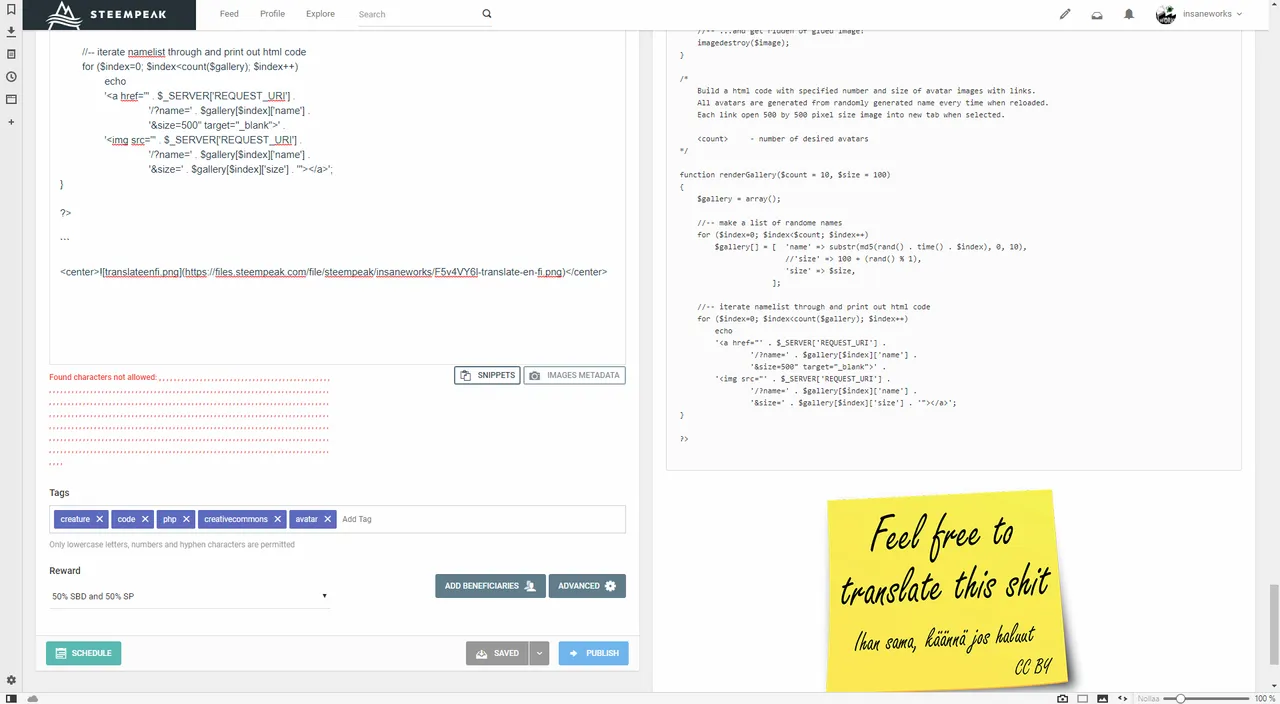Viewport: 1280px width, 704px height.
Task: Open the Feed menu
Action: 229,14
